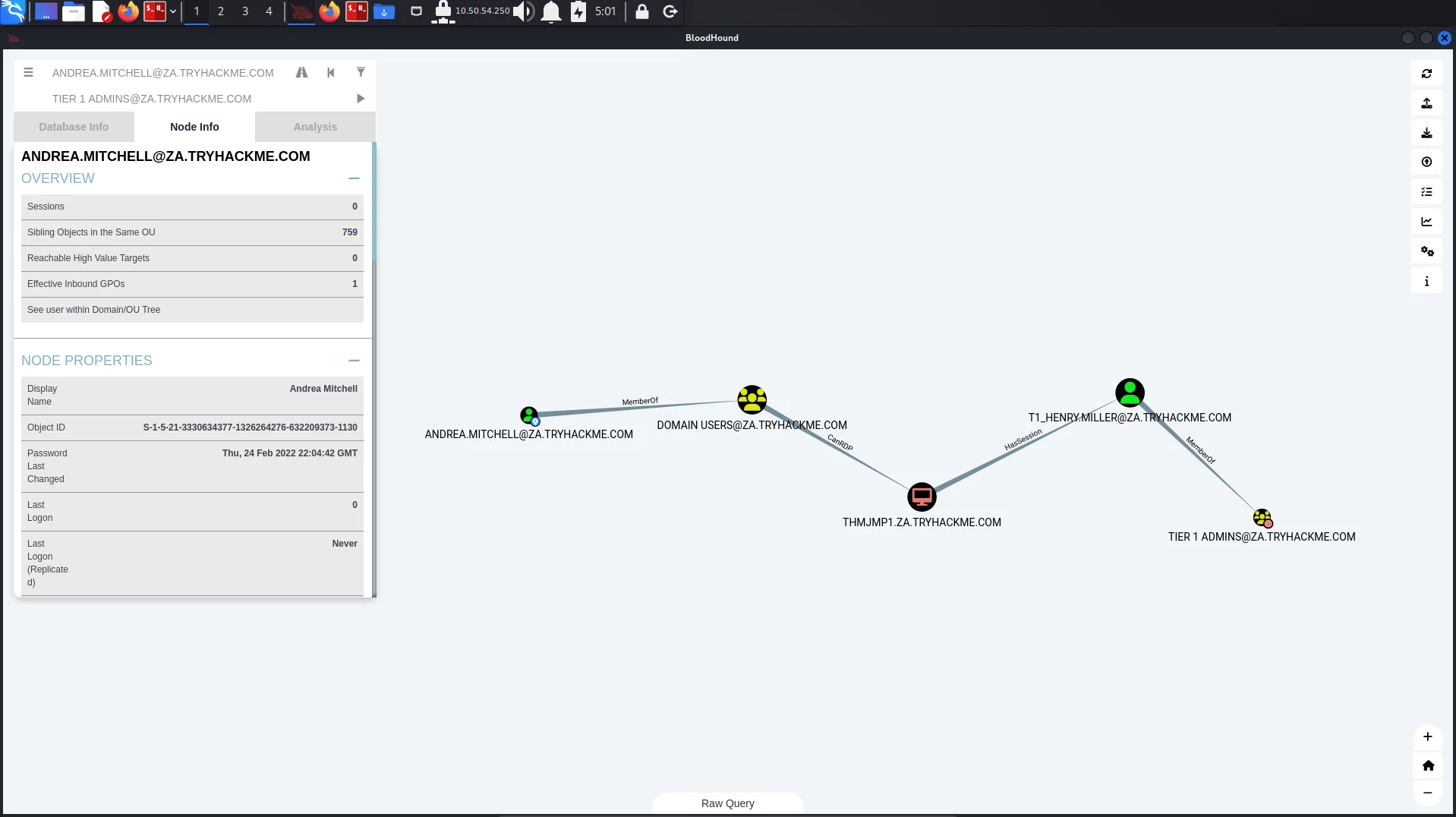Screen dimensions: 1456x817
Task: Refresh the graph layout
Action: pos(1426,74)
